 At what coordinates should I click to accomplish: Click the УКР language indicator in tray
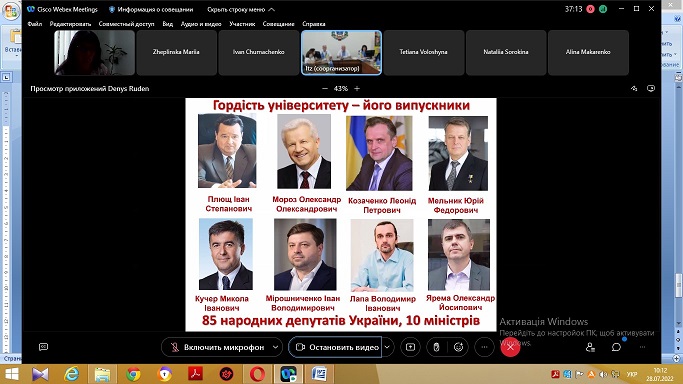pyautogui.click(x=632, y=374)
